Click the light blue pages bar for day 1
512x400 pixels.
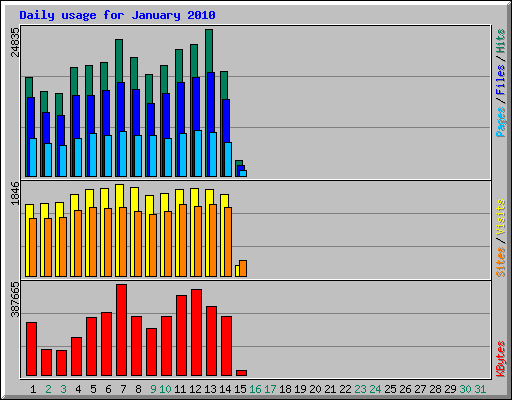[33, 157]
